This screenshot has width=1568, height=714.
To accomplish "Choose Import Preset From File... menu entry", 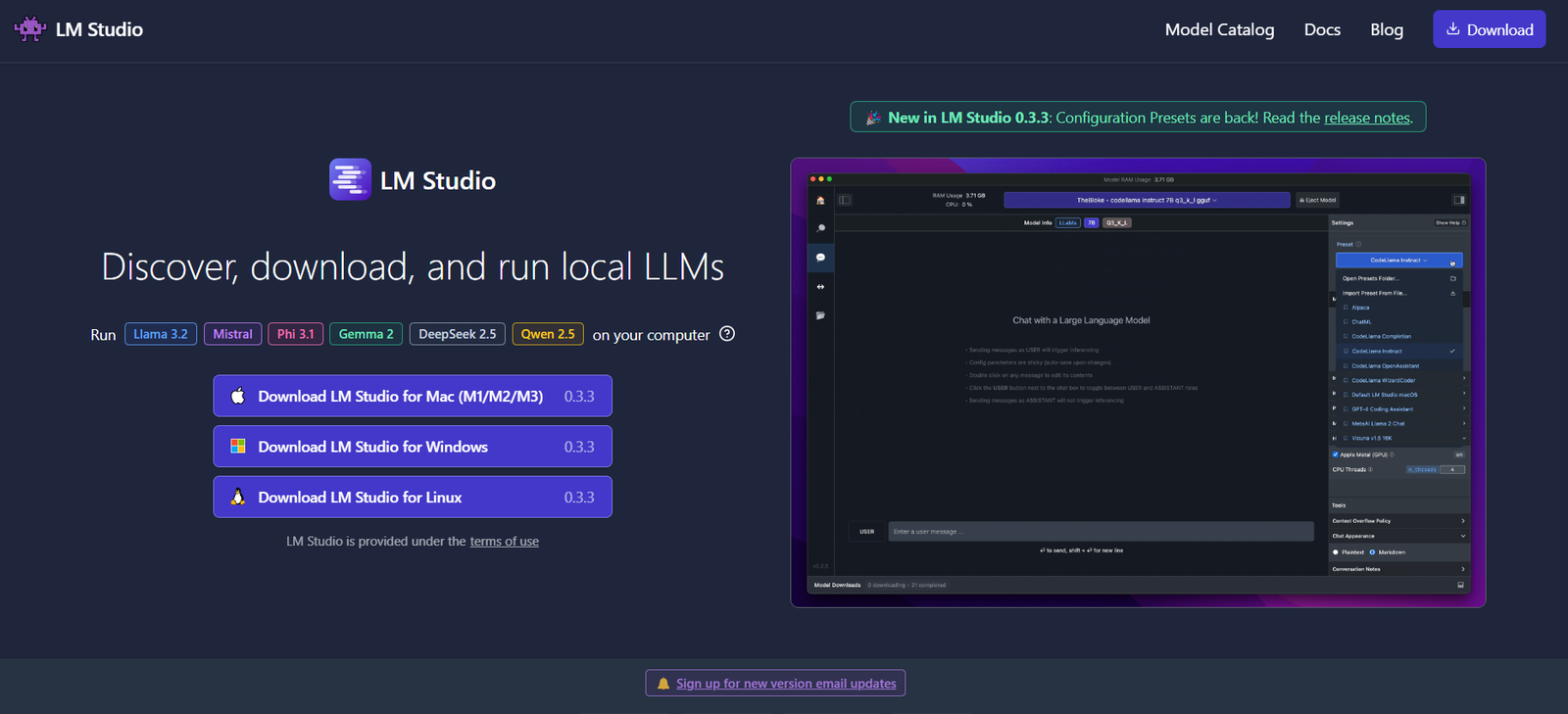I will click(x=1398, y=293).
